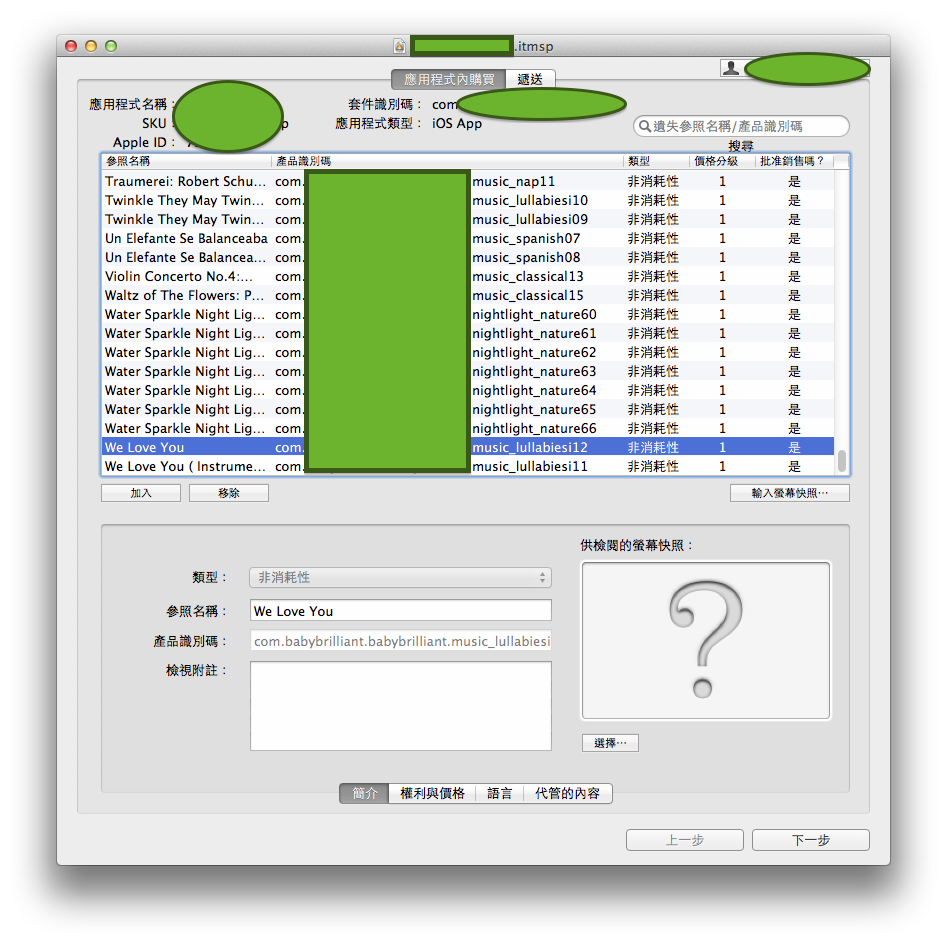This screenshot has width=947, height=944.
Task: Click in the 參照名稱 text field
Action: pyautogui.click(x=400, y=611)
